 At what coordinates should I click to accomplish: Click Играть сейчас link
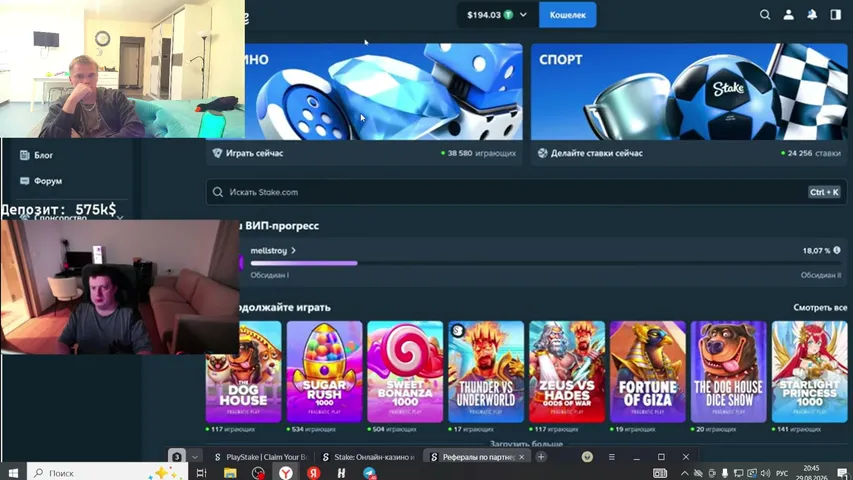[248, 153]
